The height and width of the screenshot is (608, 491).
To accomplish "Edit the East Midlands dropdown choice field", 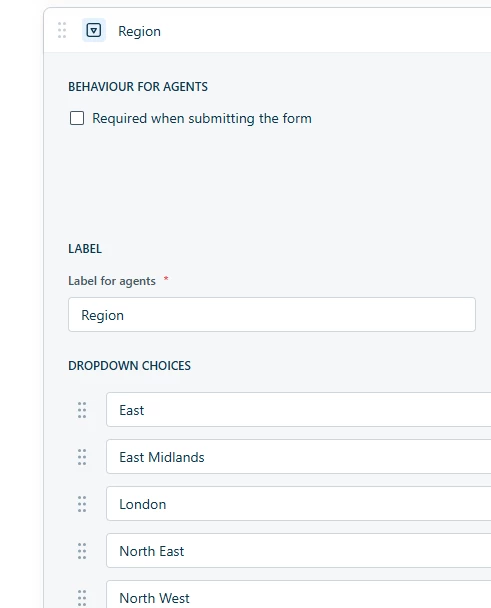I will (299, 456).
